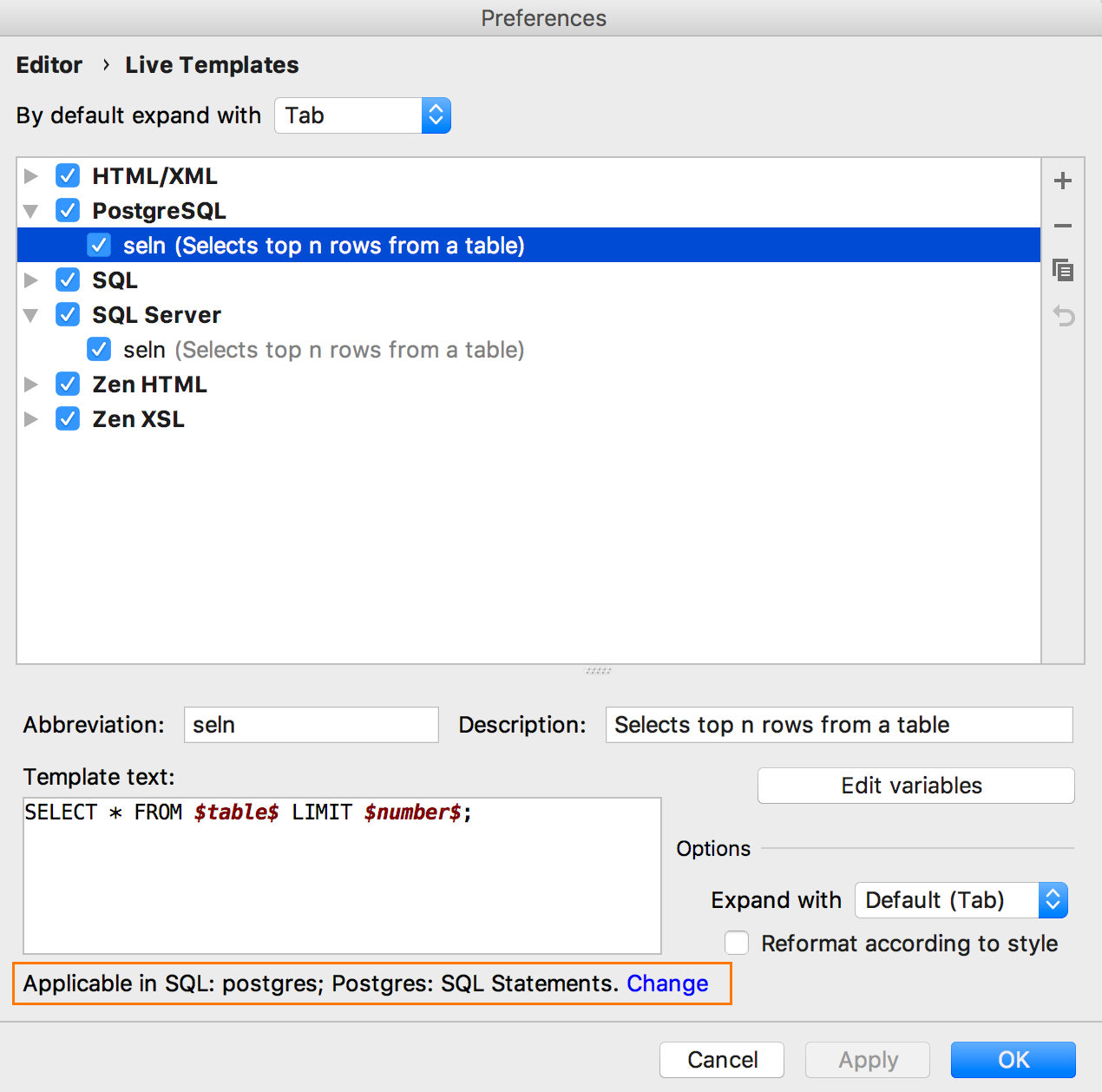
Task: Click the add template plus icon
Action: pyautogui.click(x=1062, y=181)
